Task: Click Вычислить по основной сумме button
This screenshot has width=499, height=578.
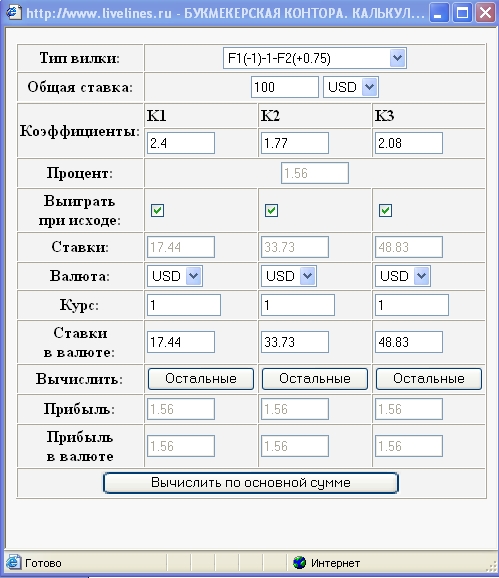Action: [x=251, y=483]
